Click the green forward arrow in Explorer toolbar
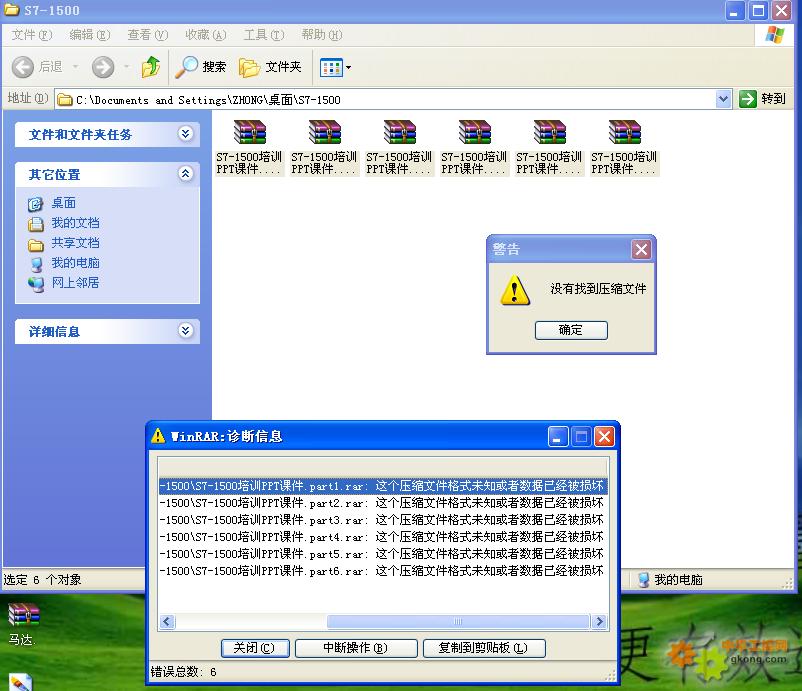This screenshot has height=691, width=802. click(103, 67)
